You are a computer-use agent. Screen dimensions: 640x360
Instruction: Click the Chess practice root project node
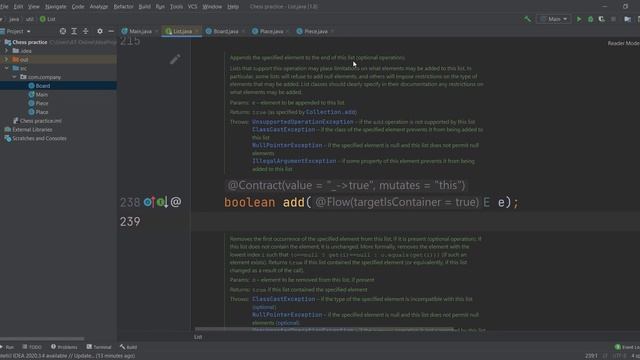tap(29, 42)
